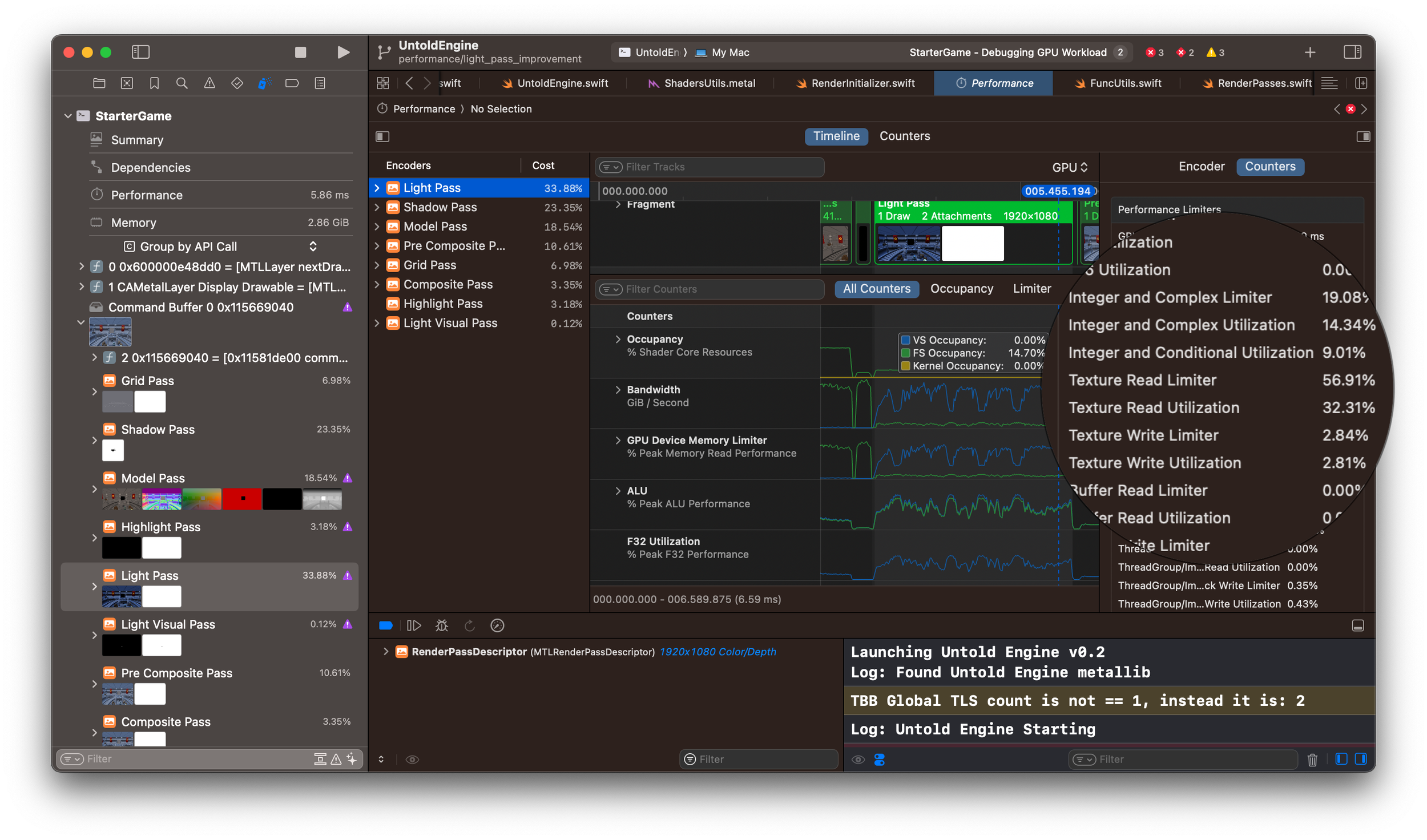Toggle the right inspector panel
The width and height of the screenshot is (1427, 840).
(1352, 52)
